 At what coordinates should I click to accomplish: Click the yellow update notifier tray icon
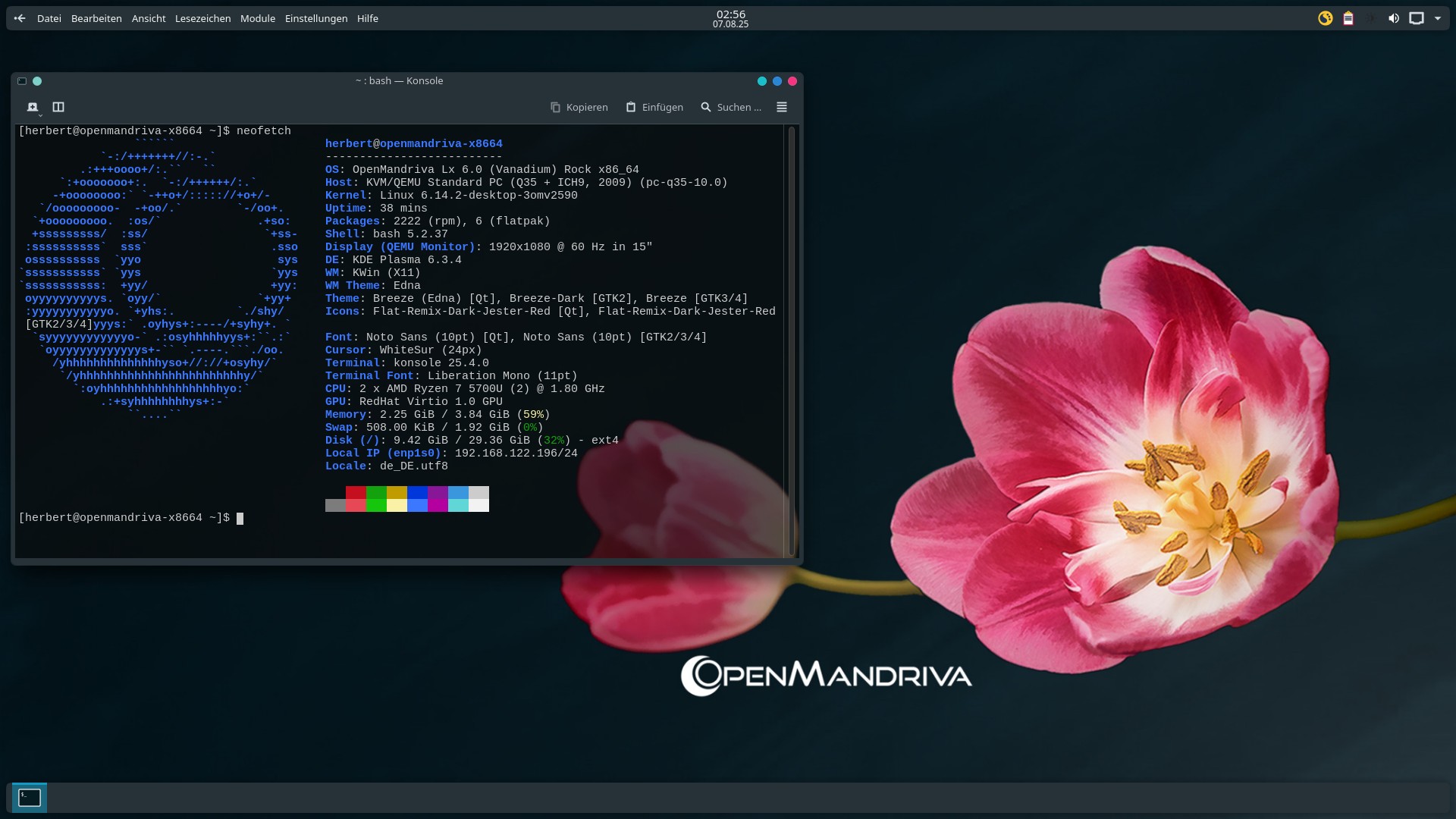pyautogui.click(x=1326, y=18)
